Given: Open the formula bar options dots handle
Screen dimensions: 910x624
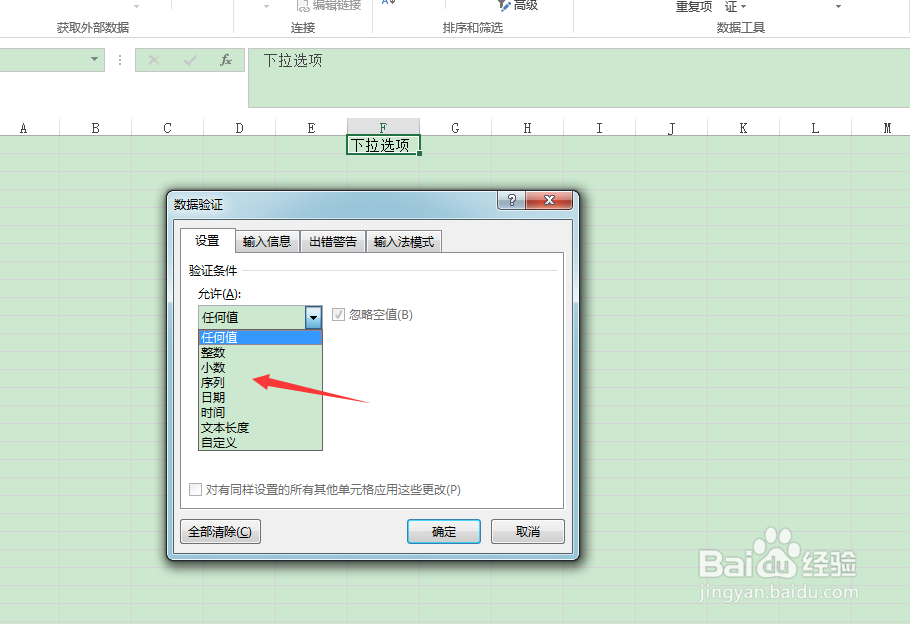Looking at the screenshot, I should pos(120,60).
